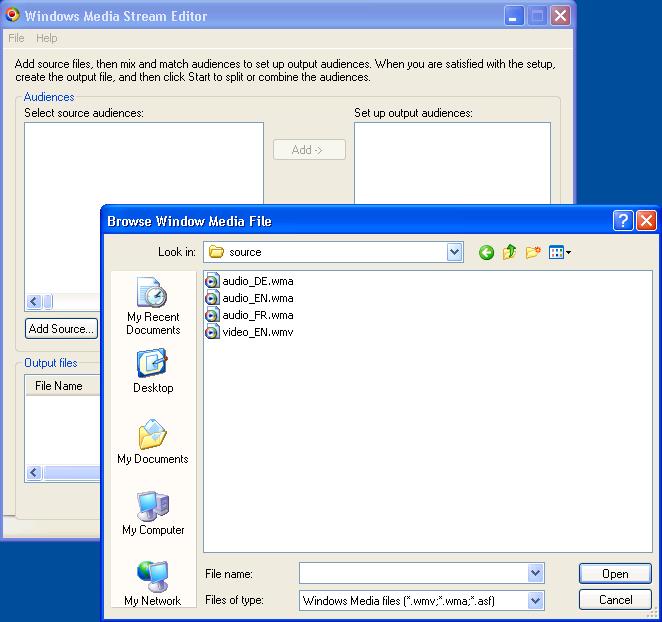Screen dimensions: 662x622
Task: Click the Cancel button
Action: [x=615, y=600]
